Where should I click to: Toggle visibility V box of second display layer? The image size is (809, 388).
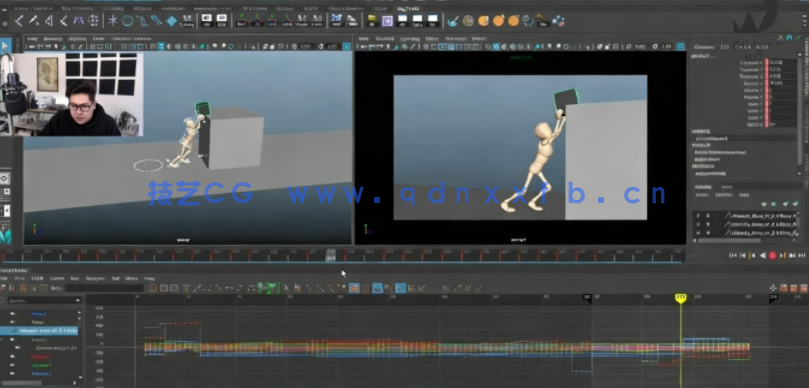698,224
